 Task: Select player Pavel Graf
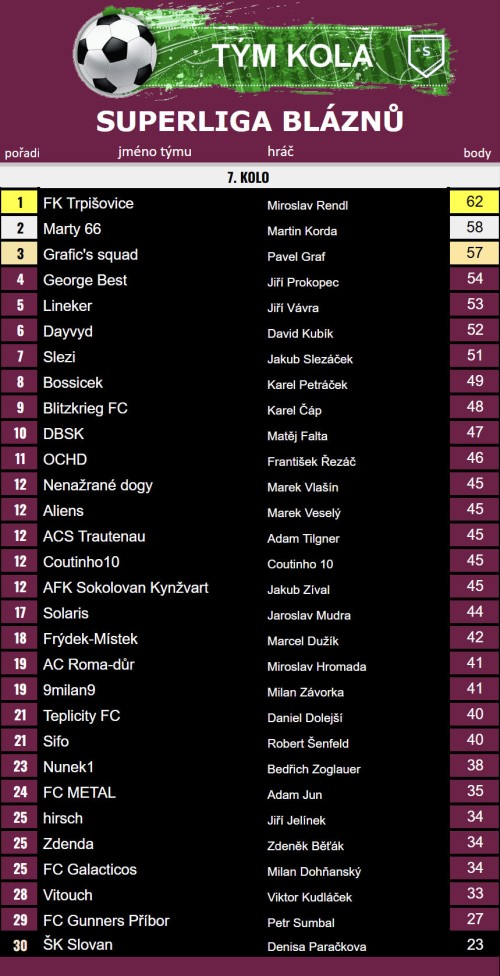pos(296,256)
